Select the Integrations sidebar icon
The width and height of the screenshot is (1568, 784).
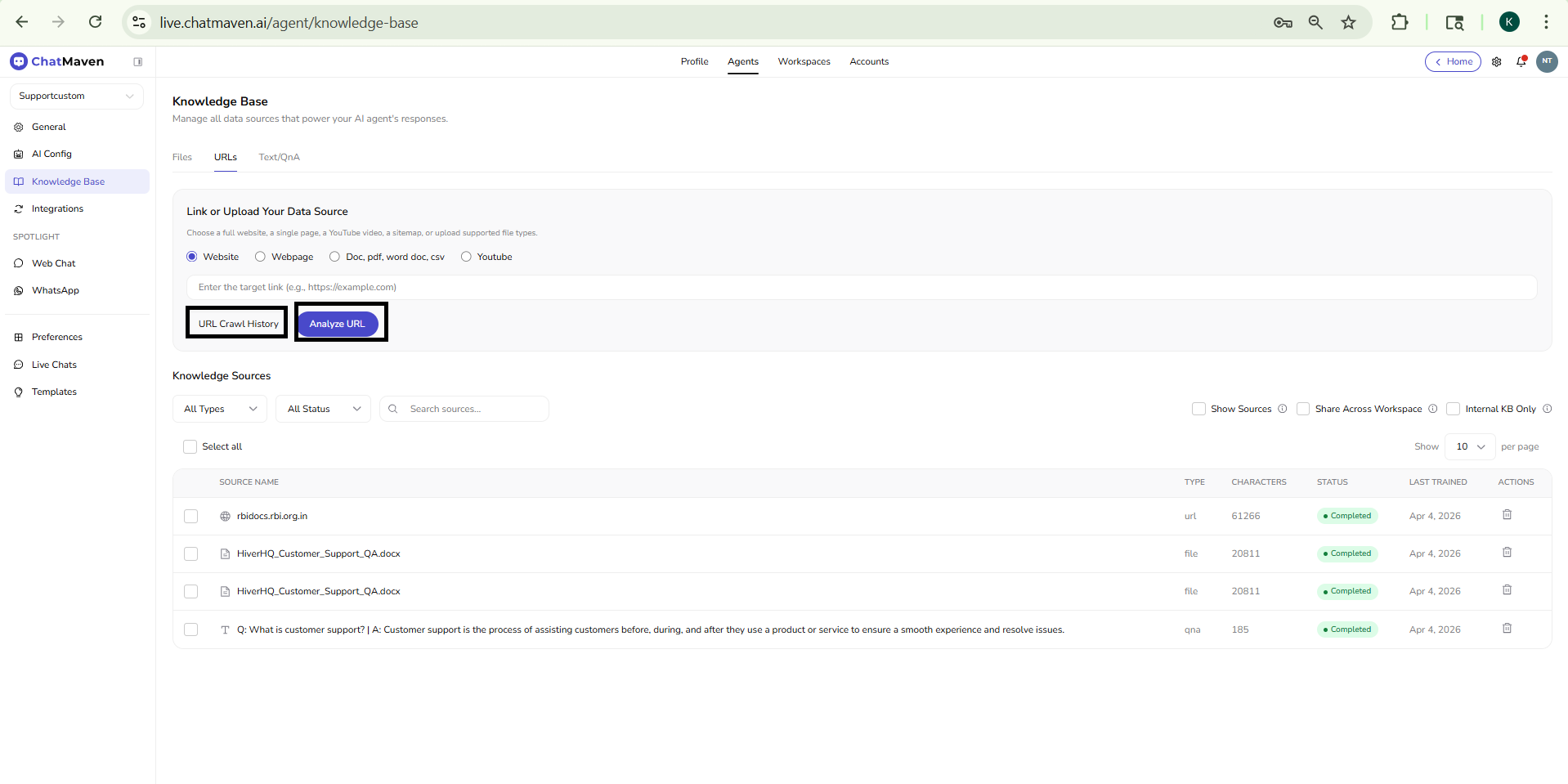pos(17,208)
